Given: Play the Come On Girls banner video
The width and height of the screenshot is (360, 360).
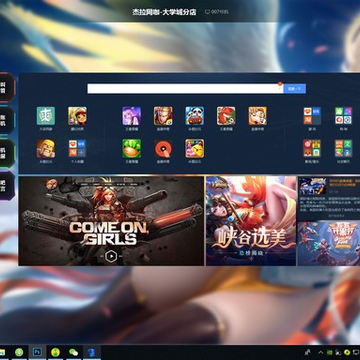Looking at the screenshot, I should pos(111,256).
